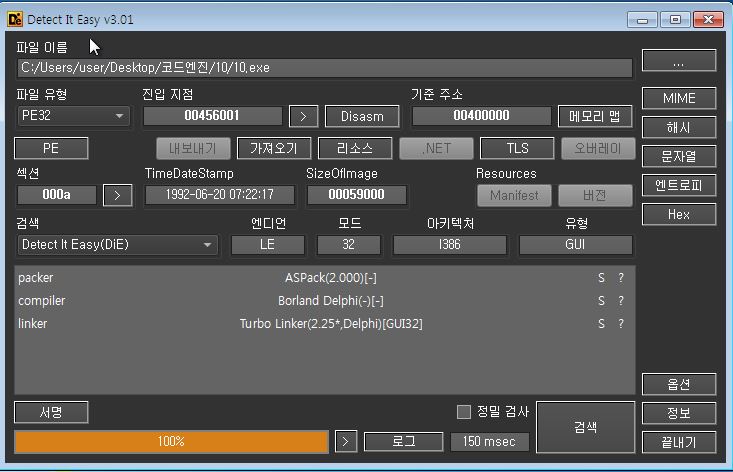Image resolution: width=733 pixels, height=472 pixels.
Task: Click the arrow button next to section count 000a
Action: 117,195
